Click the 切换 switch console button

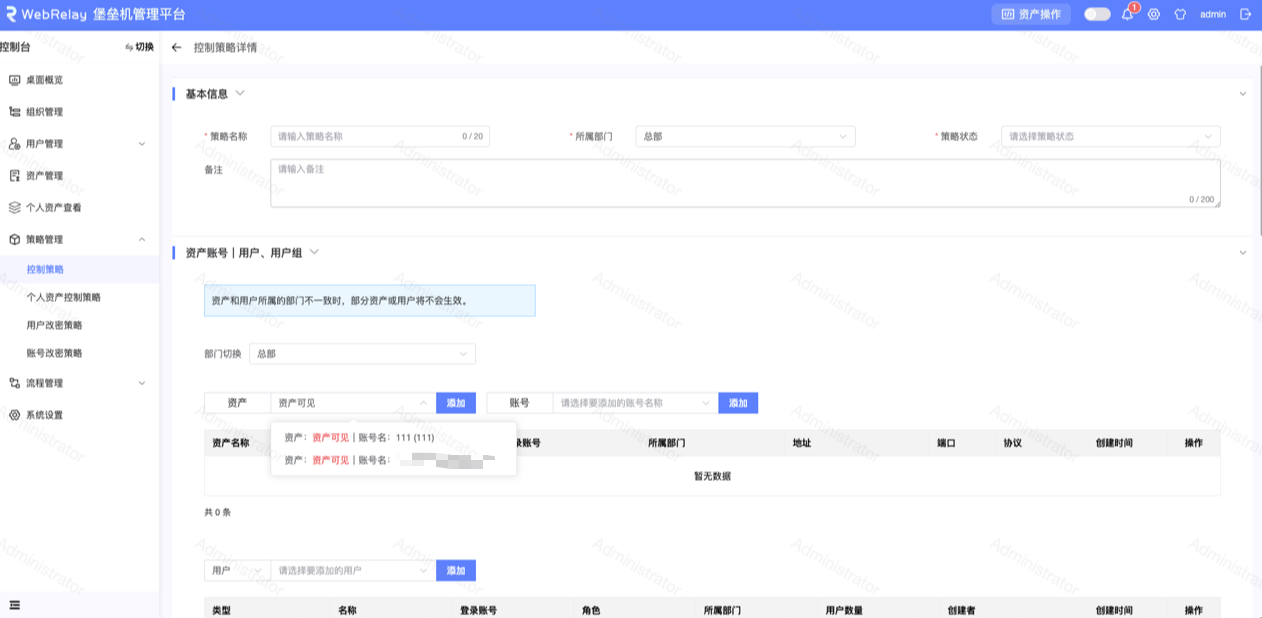tap(139, 47)
